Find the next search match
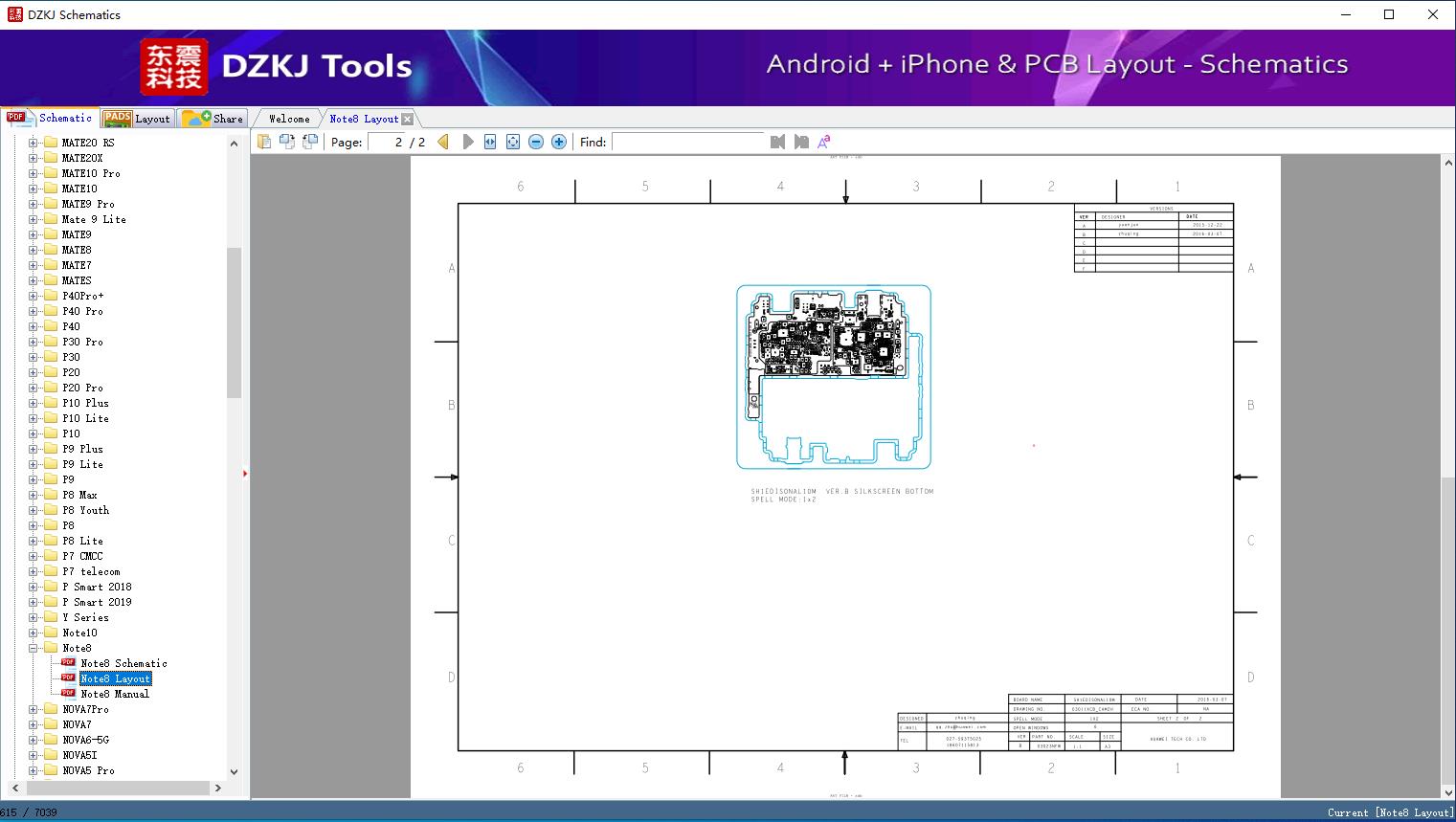Viewport: 1456px width, 822px height. (801, 142)
